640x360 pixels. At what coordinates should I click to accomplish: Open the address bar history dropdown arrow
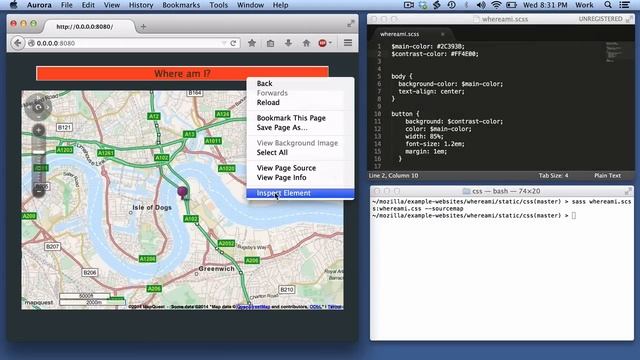pyautogui.click(x=224, y=43)
